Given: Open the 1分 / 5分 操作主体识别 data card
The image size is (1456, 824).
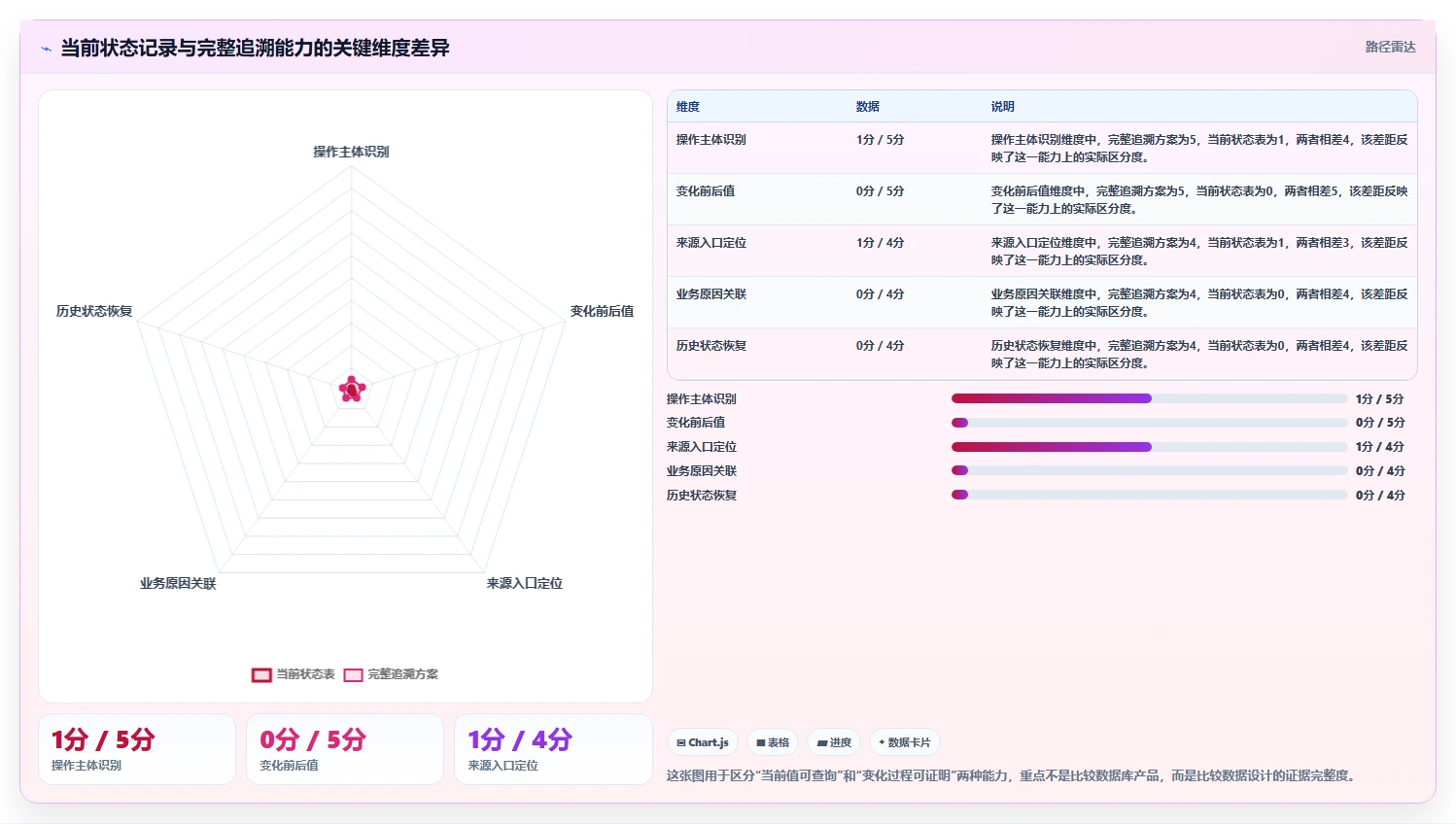Looking at the screenshot, I should [137, 749].
